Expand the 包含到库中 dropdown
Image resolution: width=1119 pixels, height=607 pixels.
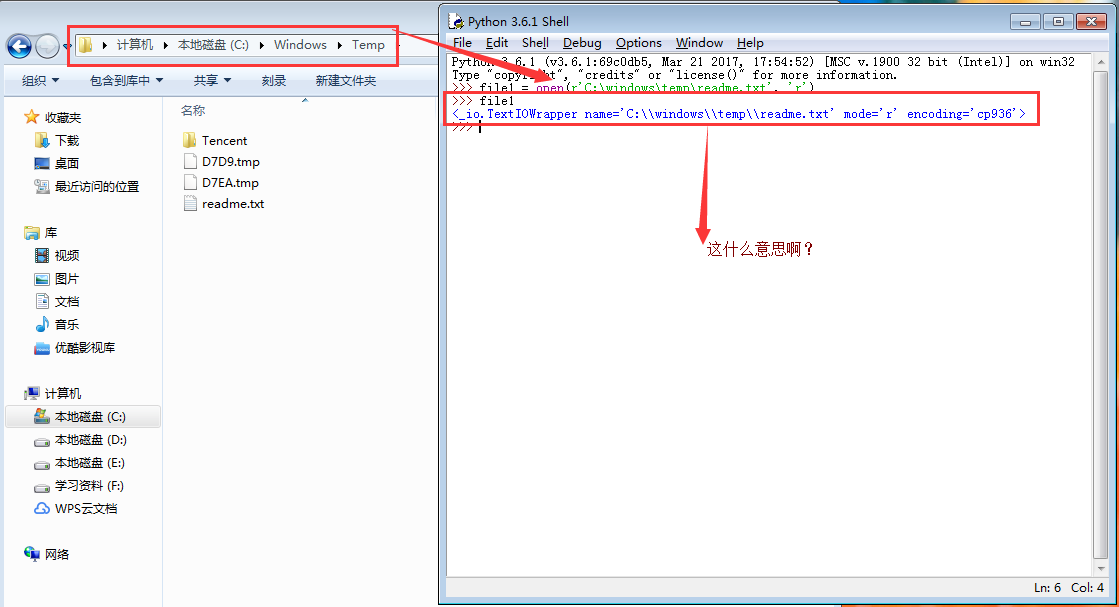click(x=126, y=81)
